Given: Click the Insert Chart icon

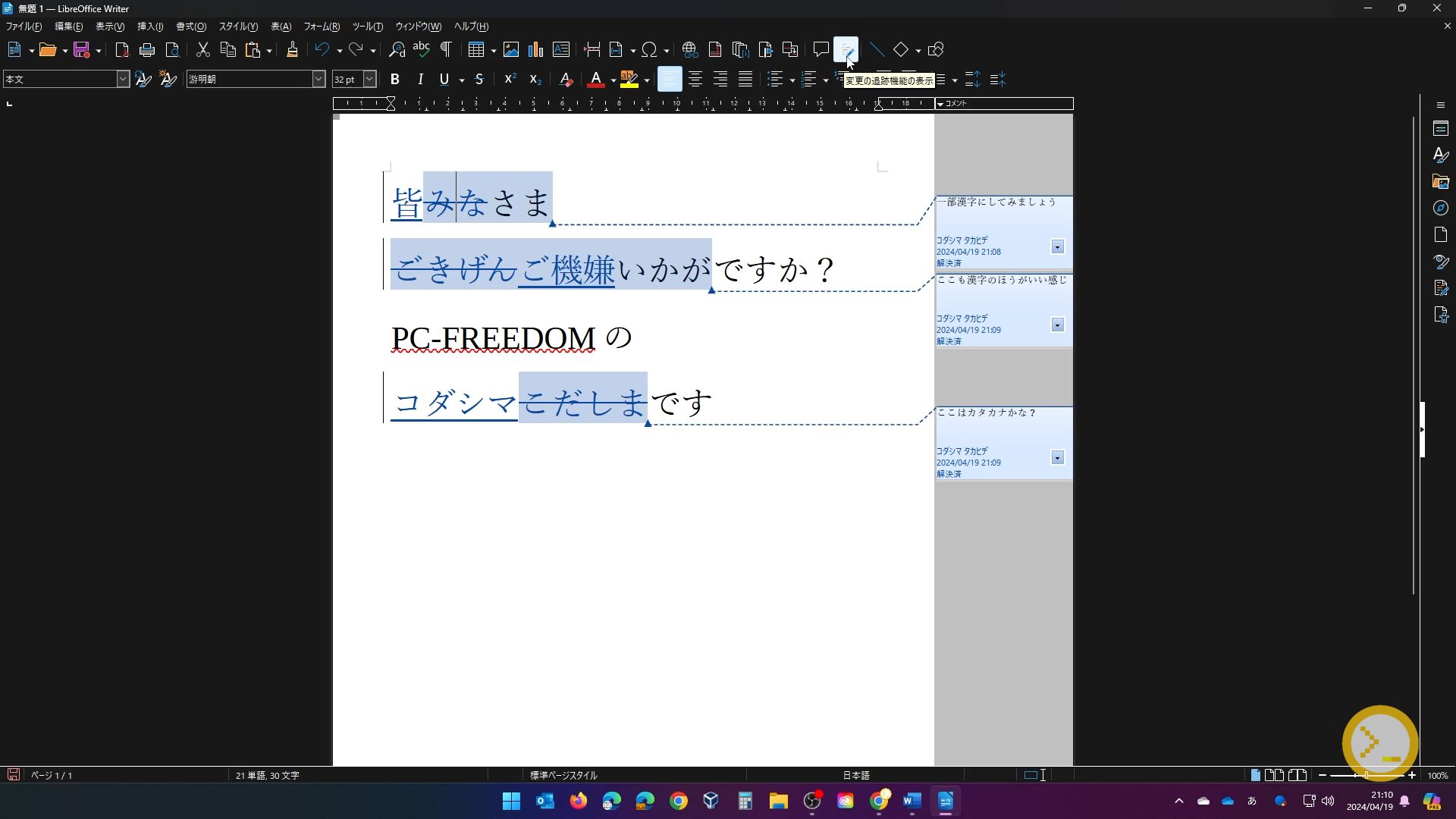Looking at the screenshot, I should pyautogui.click(x=536, y=50).
